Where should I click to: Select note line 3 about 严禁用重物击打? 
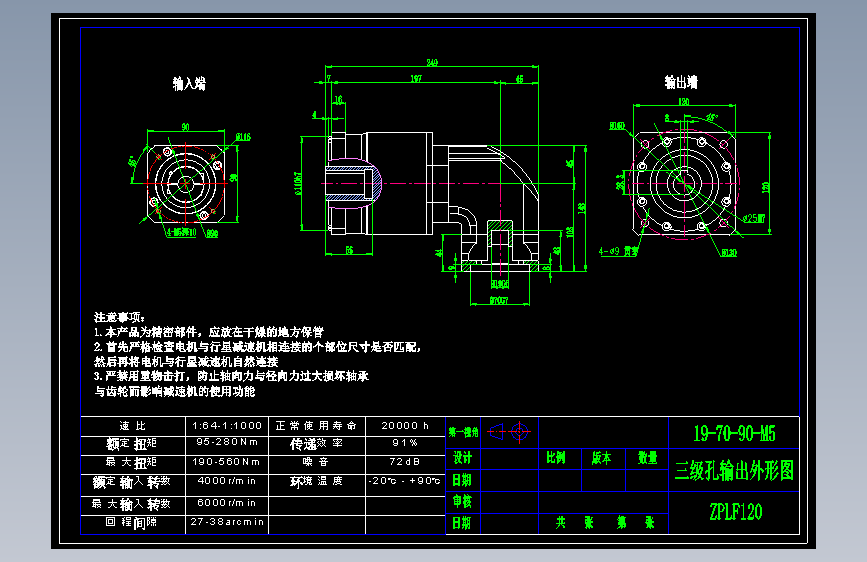(x=231, y=376)
